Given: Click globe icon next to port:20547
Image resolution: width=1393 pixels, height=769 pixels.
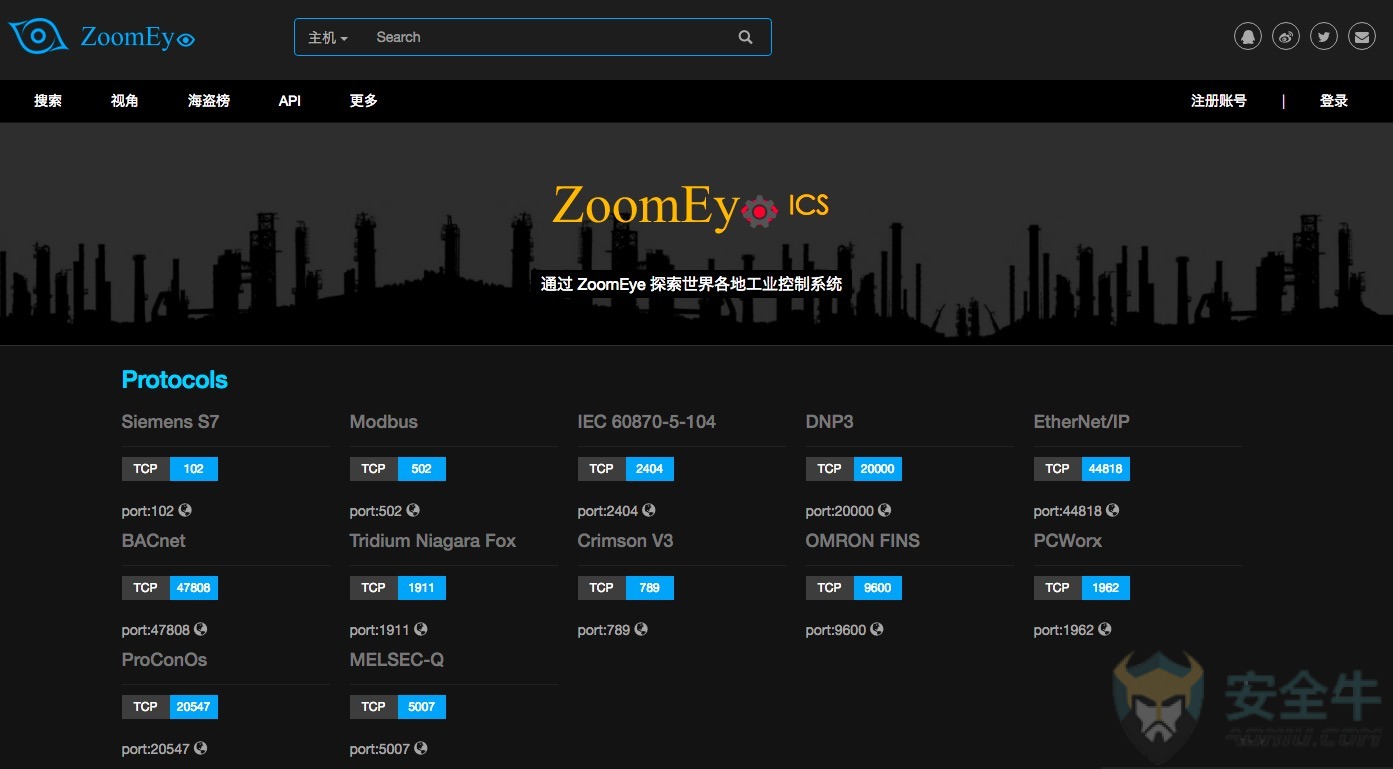Looking at the screenshot, I should click(x=201, y=748).
